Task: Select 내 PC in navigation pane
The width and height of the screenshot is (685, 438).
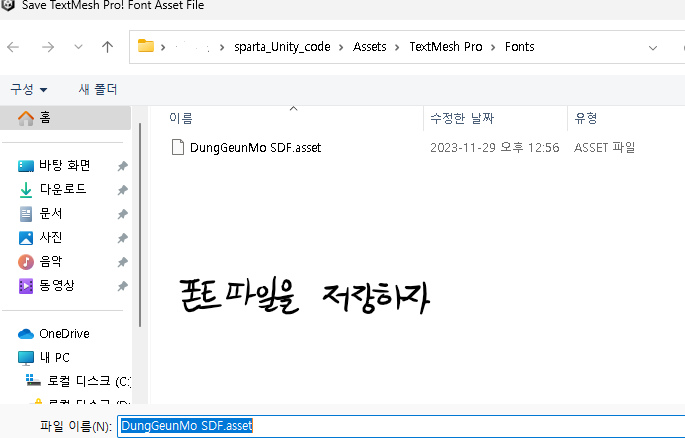Action: coord(54,358)
